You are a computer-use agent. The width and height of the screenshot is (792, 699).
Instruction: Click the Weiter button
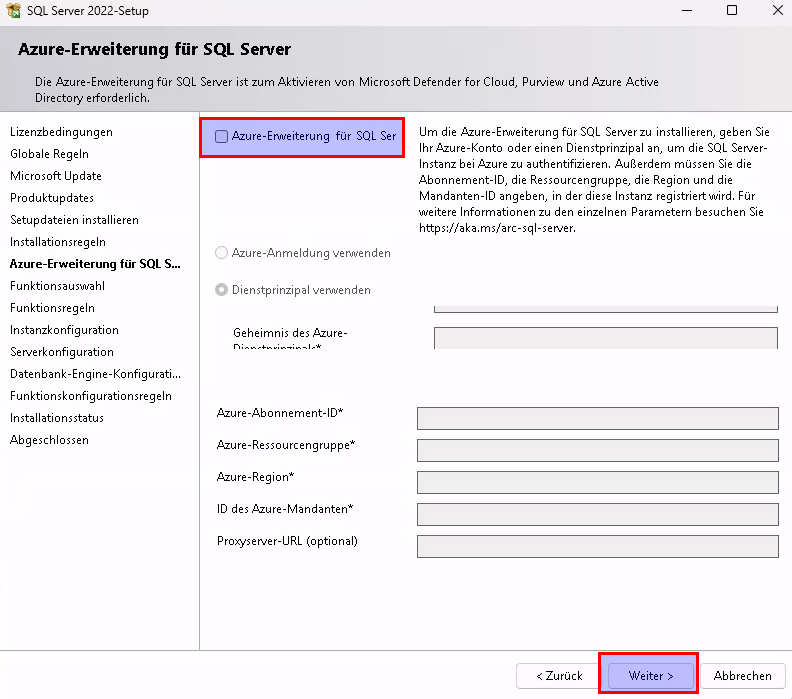650,676
